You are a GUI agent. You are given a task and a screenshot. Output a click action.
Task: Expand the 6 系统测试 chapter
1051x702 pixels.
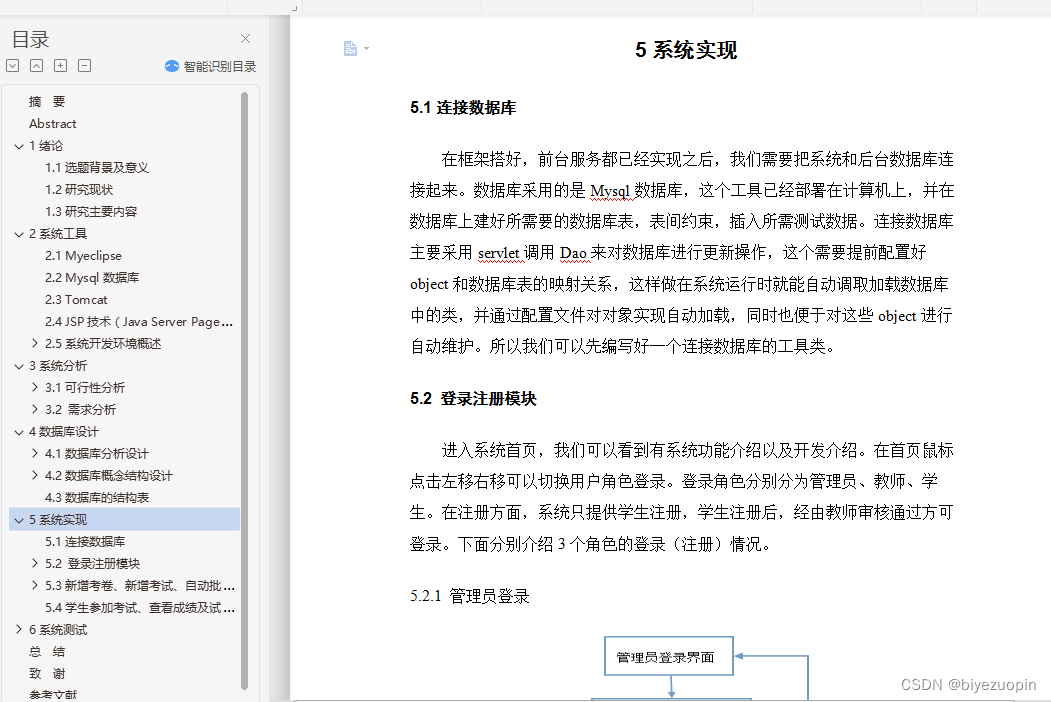(x=19, y=630)
